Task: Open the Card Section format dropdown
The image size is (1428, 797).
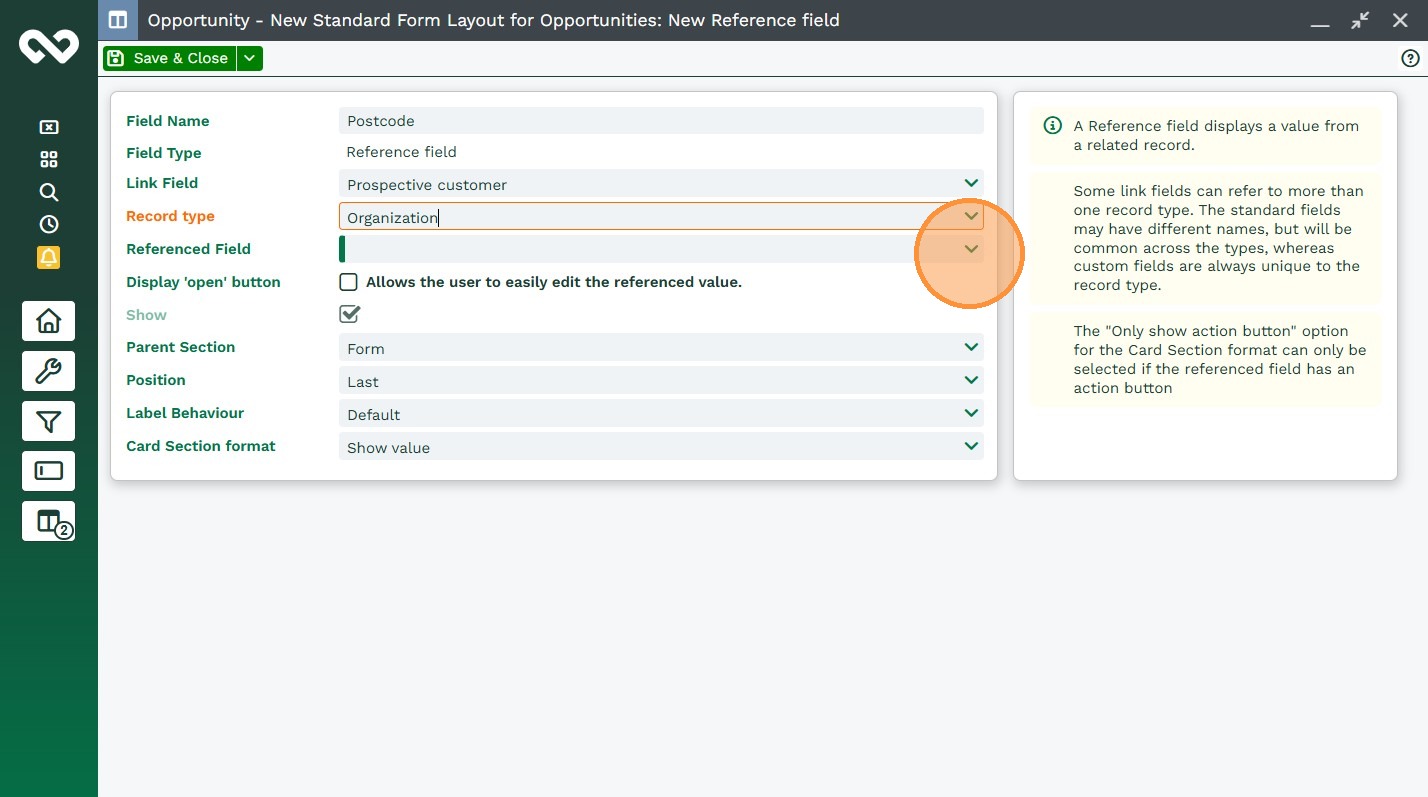Action: [970, 447]
